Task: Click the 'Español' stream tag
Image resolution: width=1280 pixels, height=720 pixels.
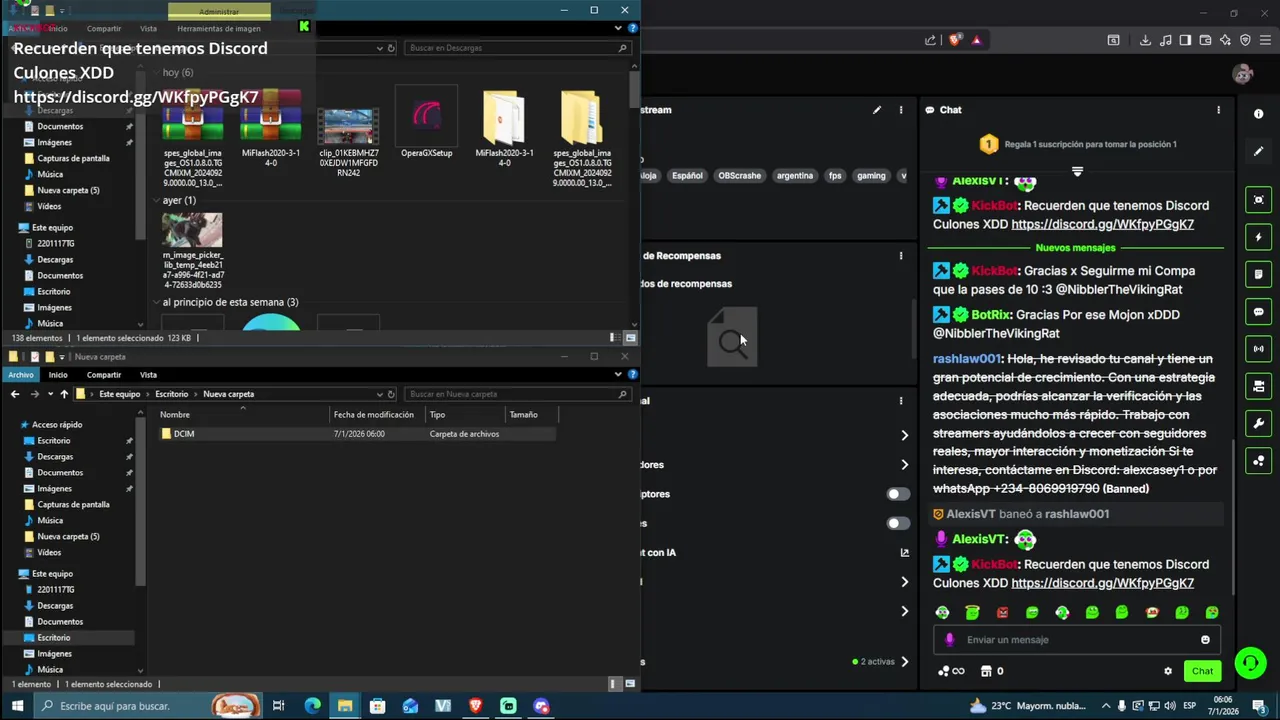Action: coord(687,176)
